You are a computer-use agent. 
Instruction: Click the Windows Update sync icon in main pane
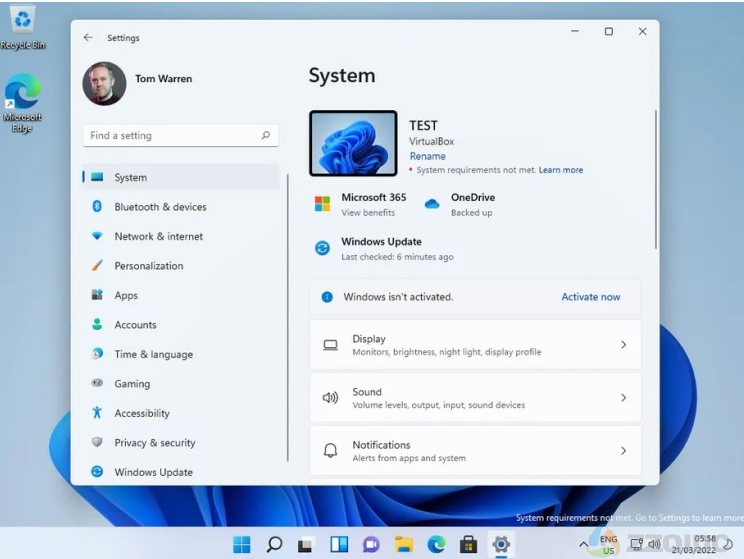(323, 248)
